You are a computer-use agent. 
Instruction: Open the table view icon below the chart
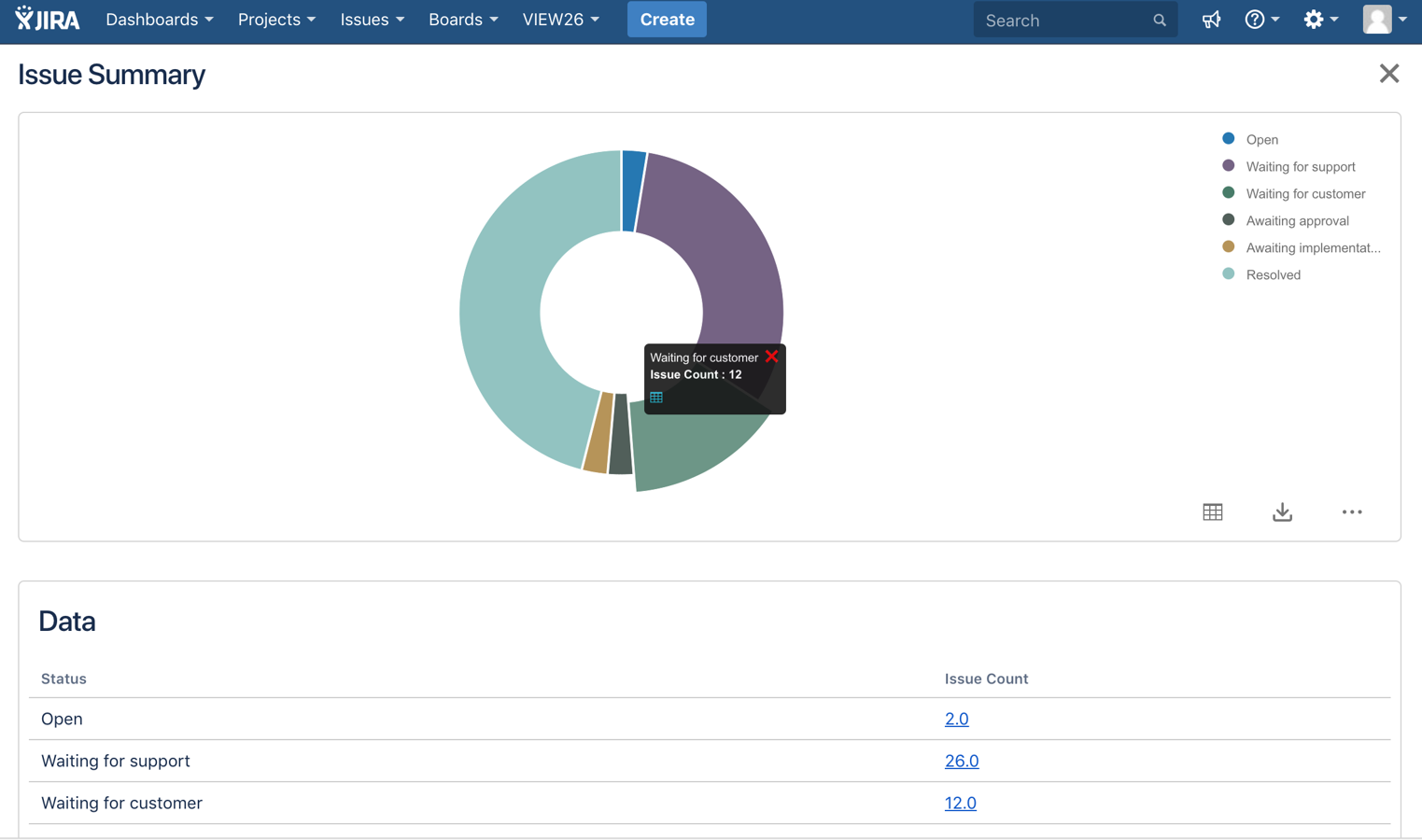click(1212, 511)
